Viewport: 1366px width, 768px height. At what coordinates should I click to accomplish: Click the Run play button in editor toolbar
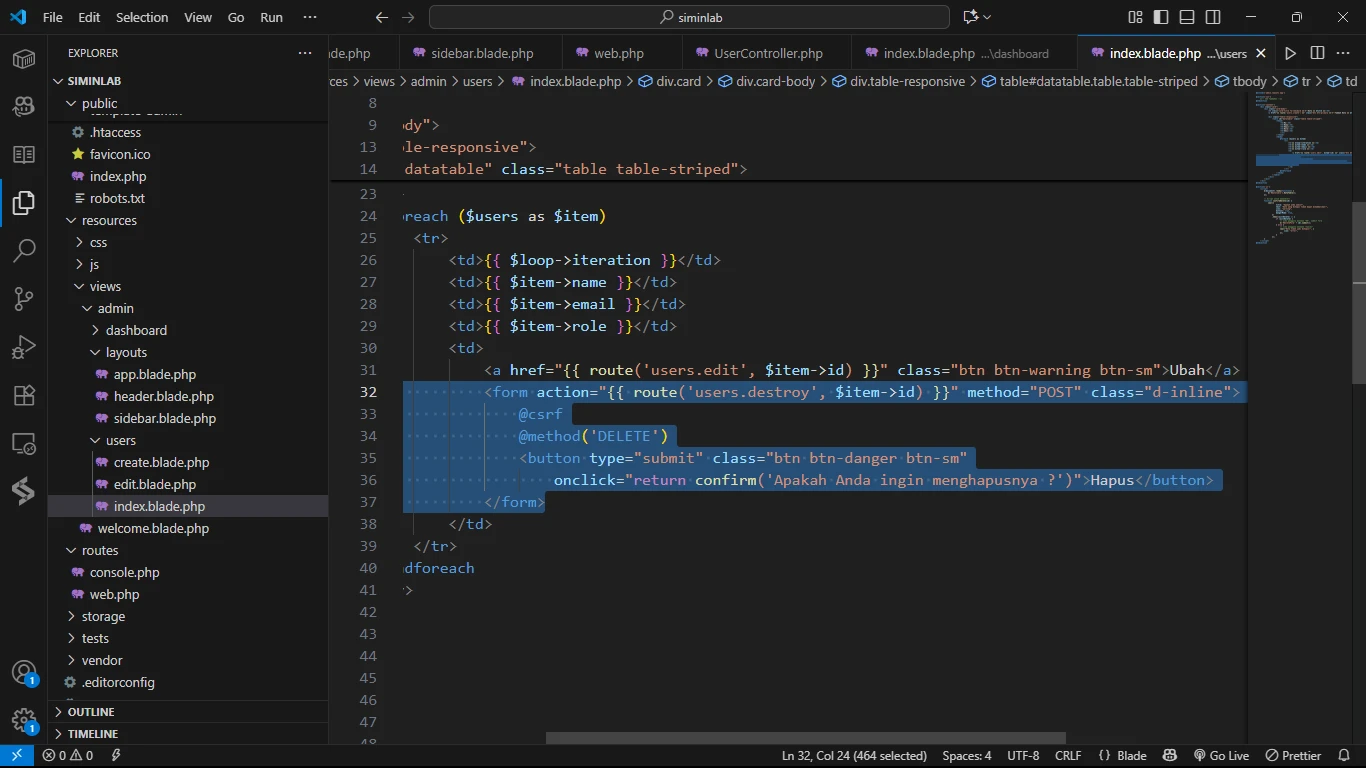point(1290,53)
